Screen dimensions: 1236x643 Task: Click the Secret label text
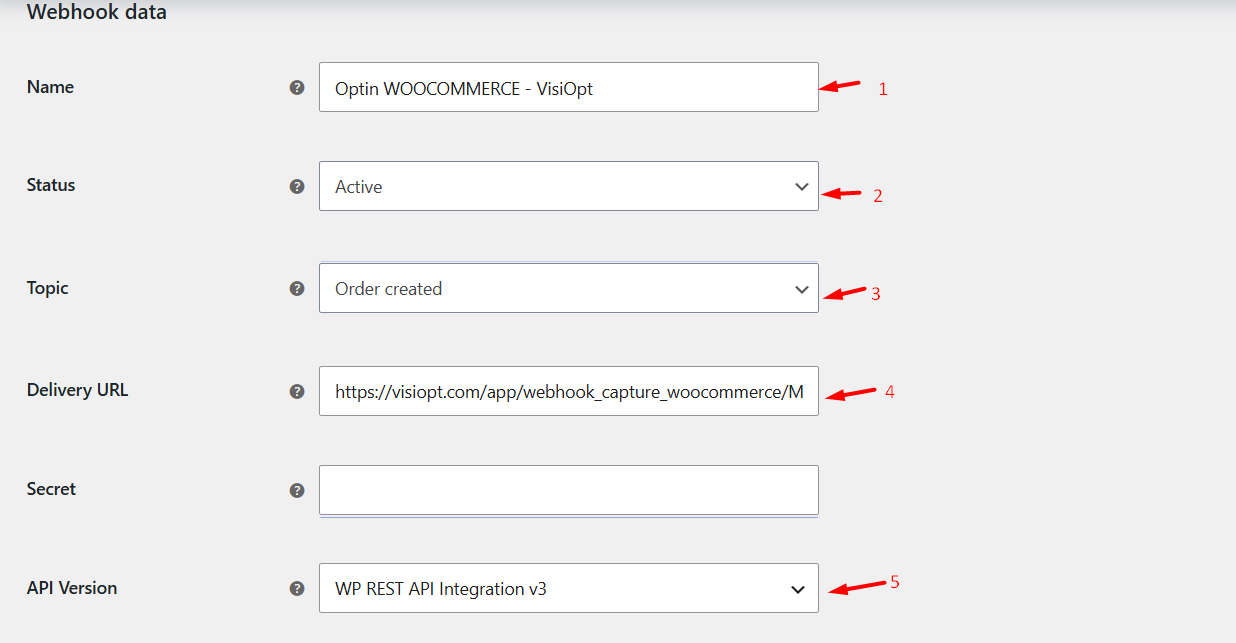coord(51,489)
